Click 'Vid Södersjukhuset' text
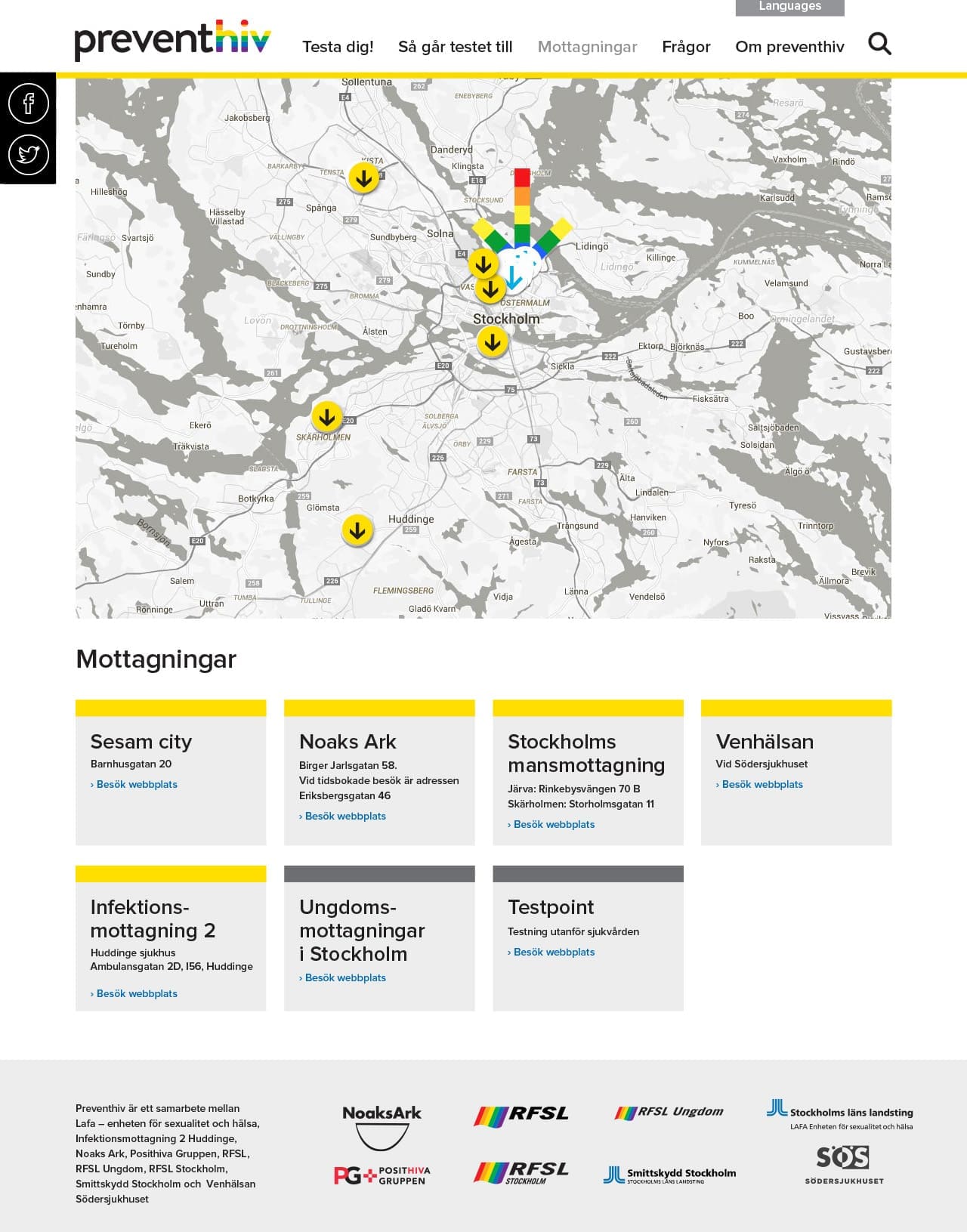 pos(762,764)
